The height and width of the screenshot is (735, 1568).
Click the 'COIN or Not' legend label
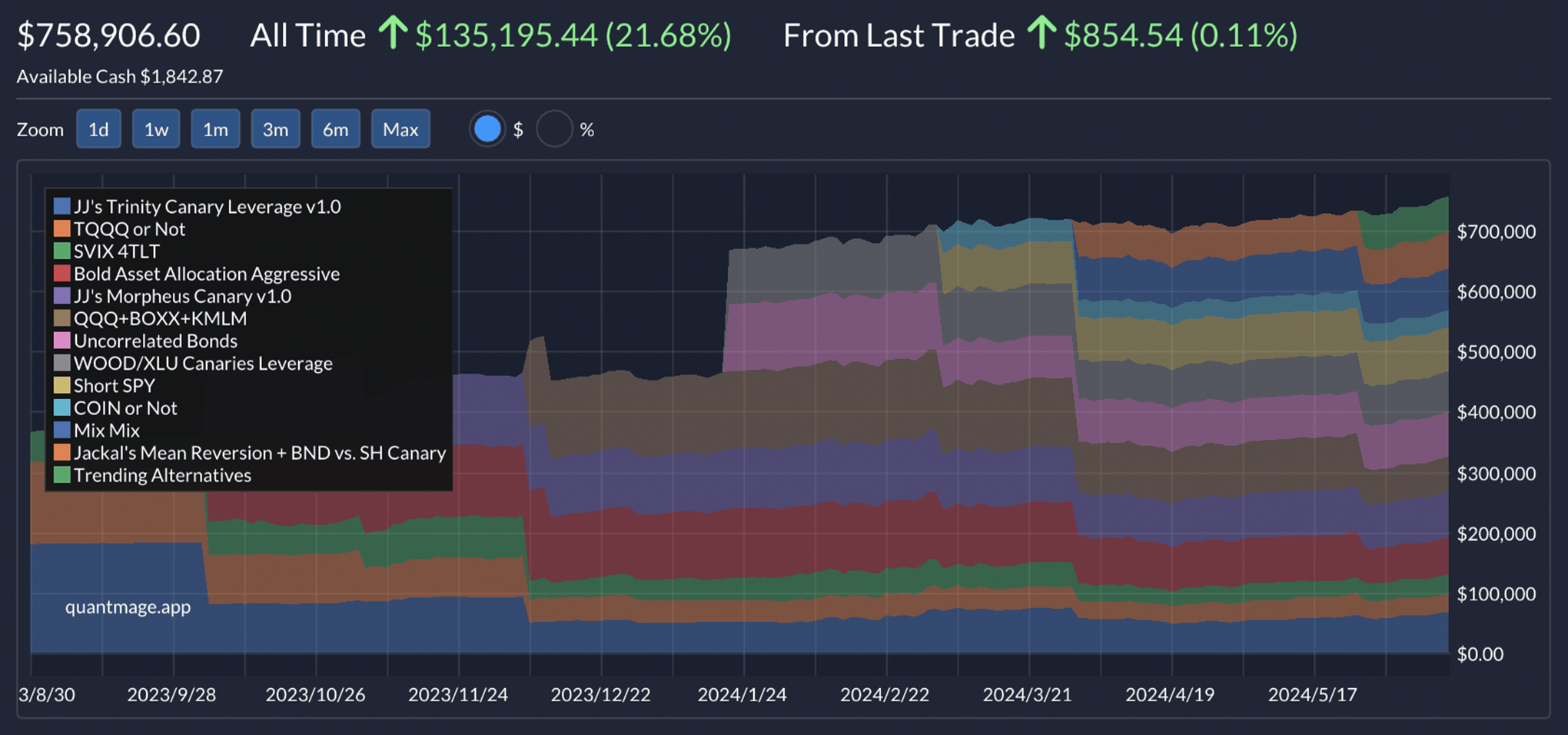point(125,408)
